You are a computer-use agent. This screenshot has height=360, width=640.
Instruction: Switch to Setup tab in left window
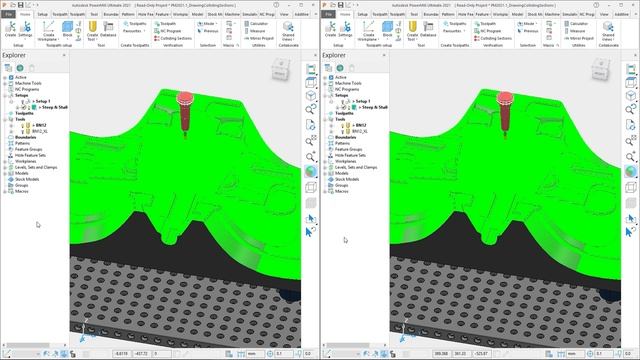[42, 14]
